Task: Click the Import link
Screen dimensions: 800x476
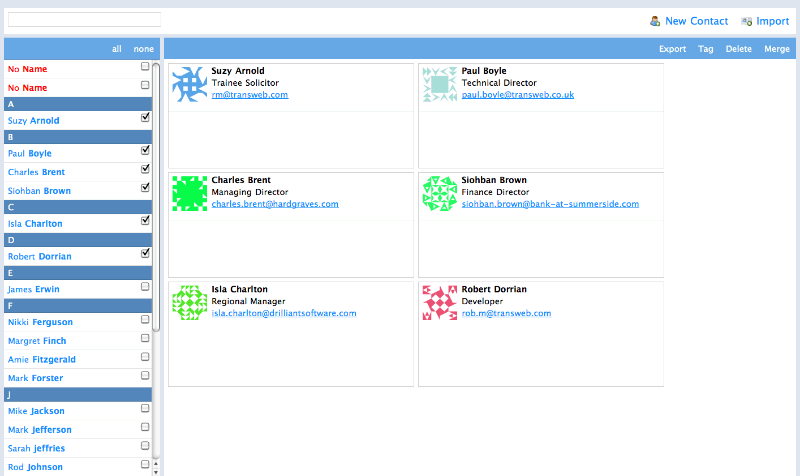Action: (x=772, y=21)
